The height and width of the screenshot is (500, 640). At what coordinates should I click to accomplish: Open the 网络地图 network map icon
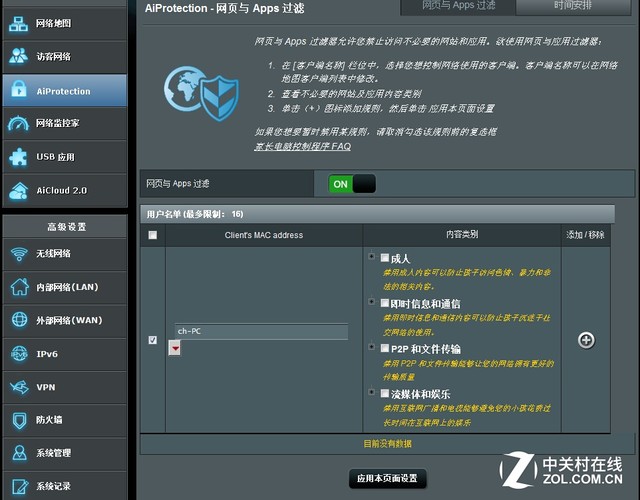[18, 24]
